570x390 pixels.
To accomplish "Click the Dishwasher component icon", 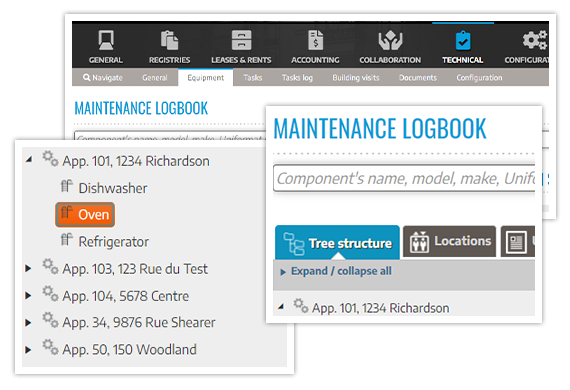I will (x=67, y=186).
